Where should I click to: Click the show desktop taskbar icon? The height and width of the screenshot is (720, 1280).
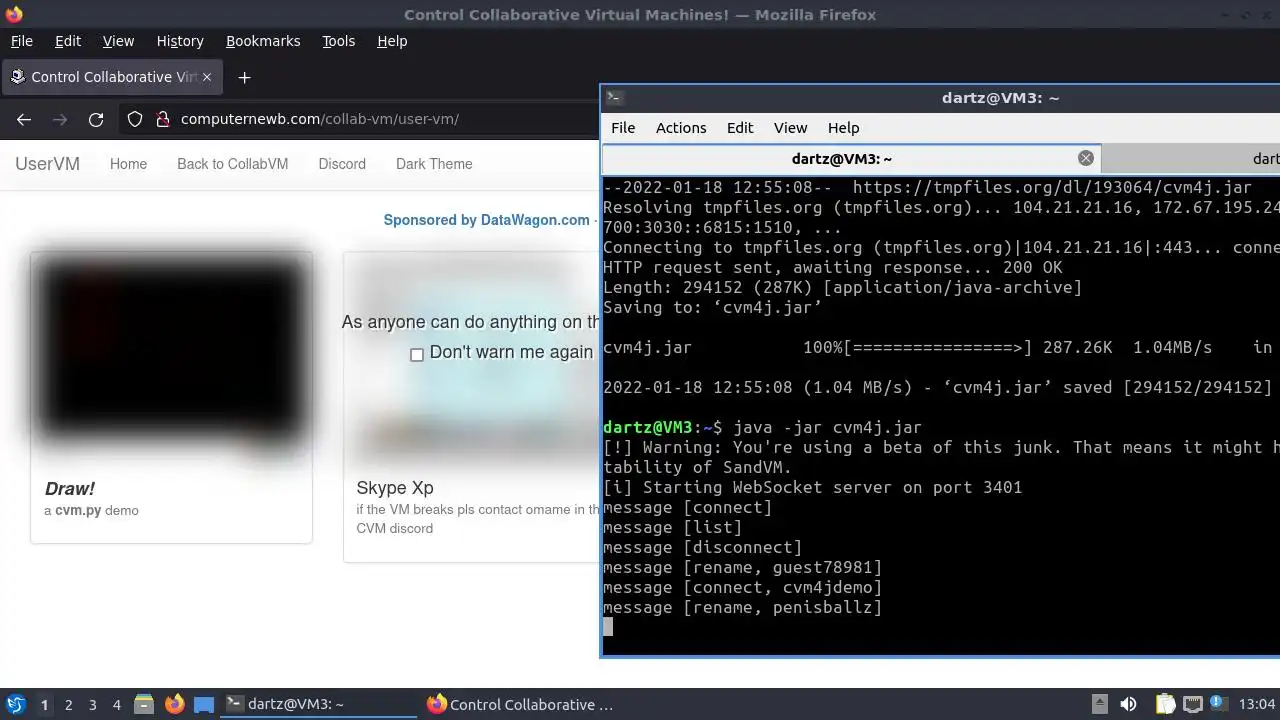click(x=204, y=704)
